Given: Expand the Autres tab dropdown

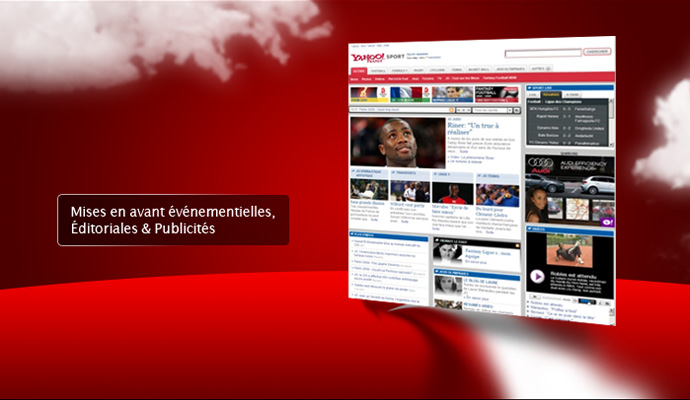Looking at the screenshot, I should 540,69.
